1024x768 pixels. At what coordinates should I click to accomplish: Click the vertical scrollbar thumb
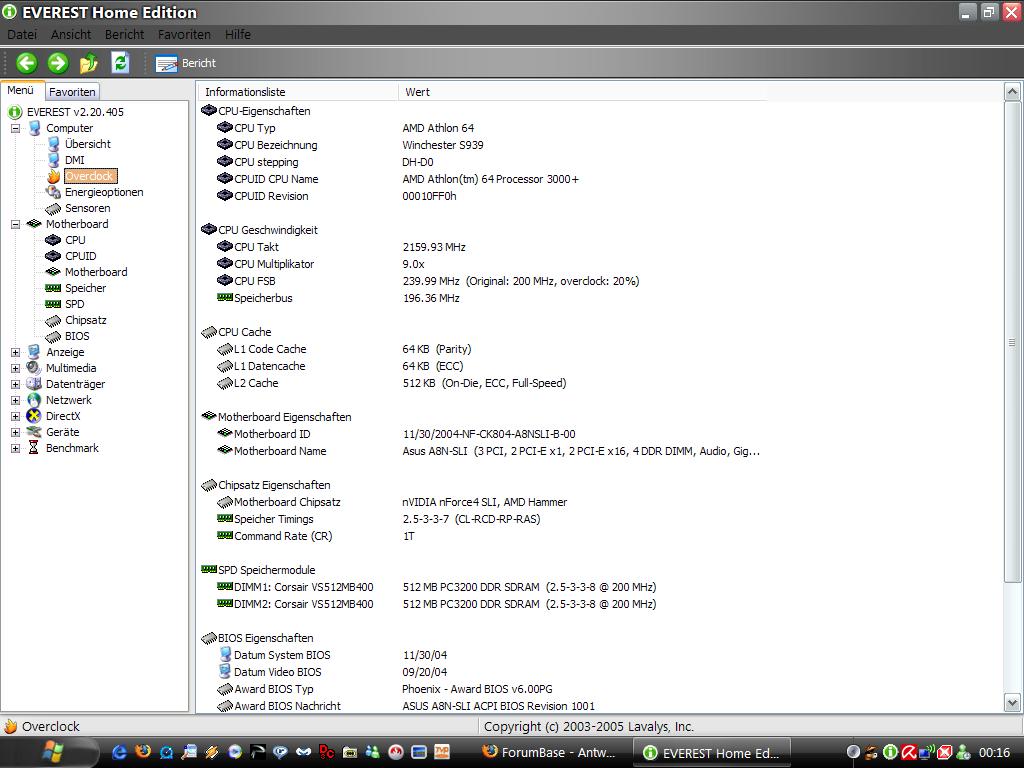click(1012, 342)
